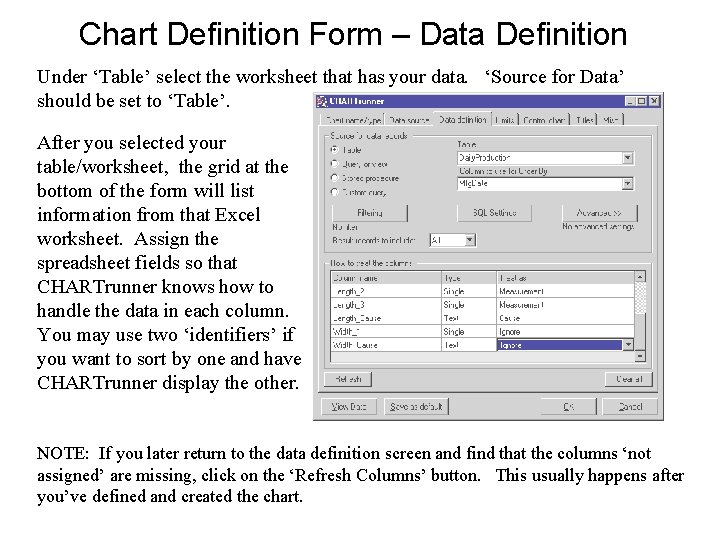
Task: Minimize the CHARTrunner window
Action: click(x=630, y=101)
